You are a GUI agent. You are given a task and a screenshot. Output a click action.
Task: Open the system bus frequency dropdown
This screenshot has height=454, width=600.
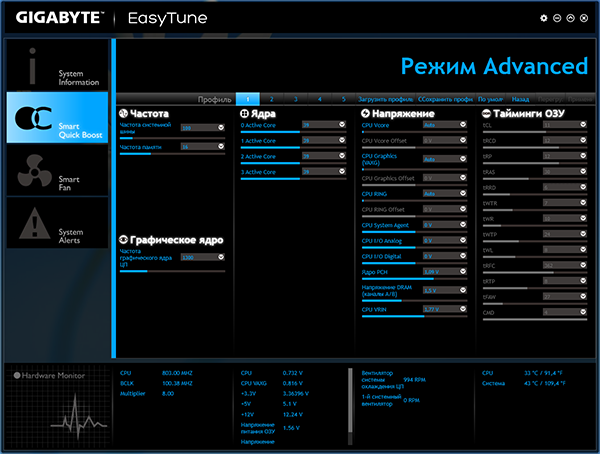point(221,127)
